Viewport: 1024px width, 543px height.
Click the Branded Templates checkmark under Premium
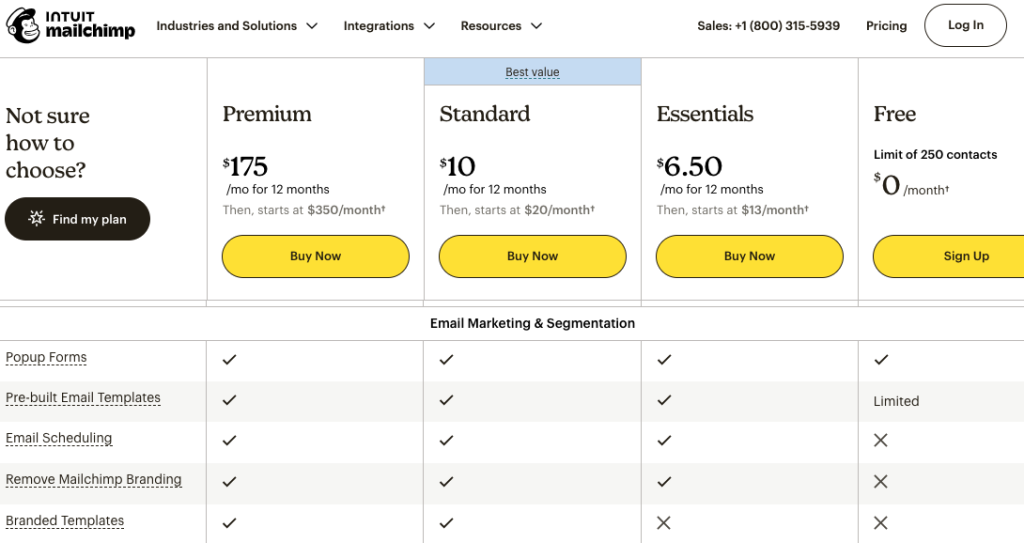(x=229, y=523)
